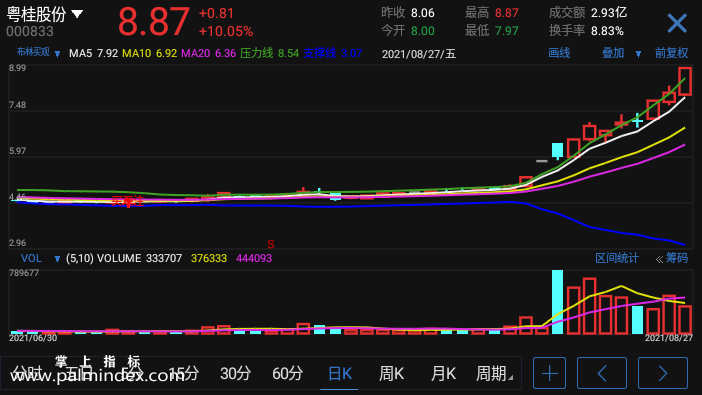Screen dimensions: 702x395
Task: Click the plus zoom-in button
Action: pos(549,373)
